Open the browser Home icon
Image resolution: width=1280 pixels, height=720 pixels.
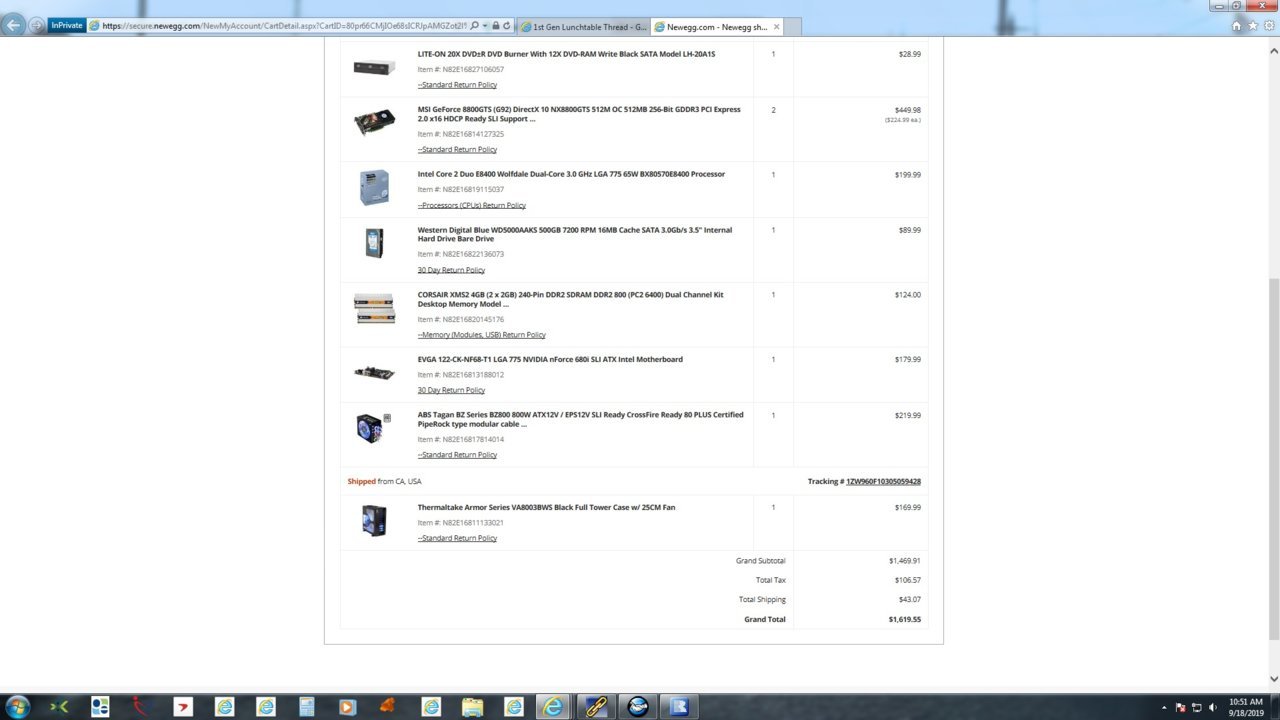pos(1237,26)
